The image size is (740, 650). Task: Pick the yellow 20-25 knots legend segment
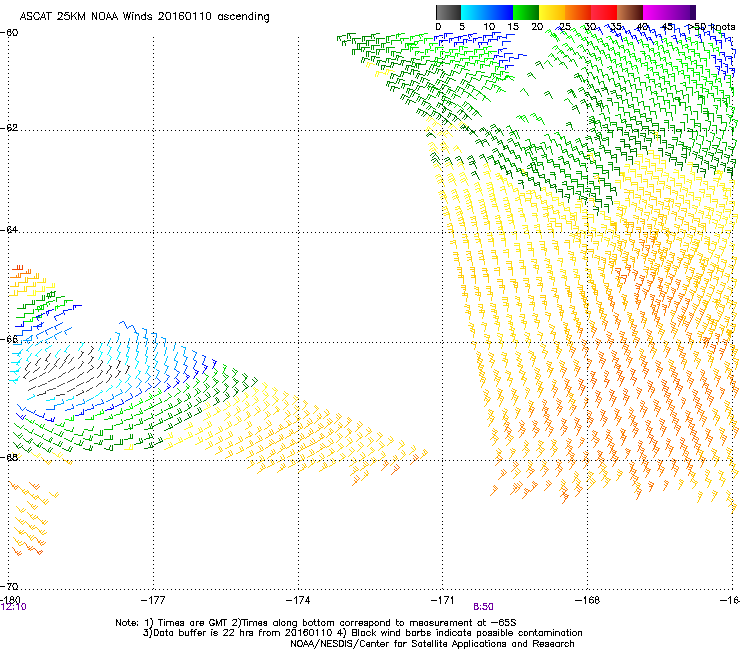[x=552, y=12]
